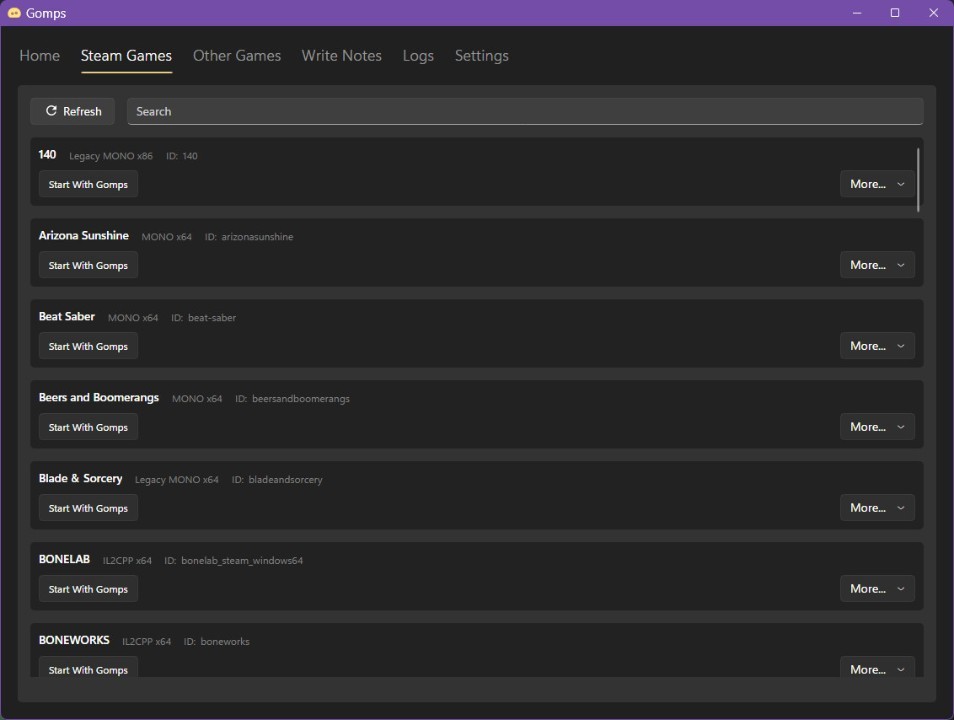
Task: Click the 'Legacy MONO x64' label
Action: (x=176, y=480)
